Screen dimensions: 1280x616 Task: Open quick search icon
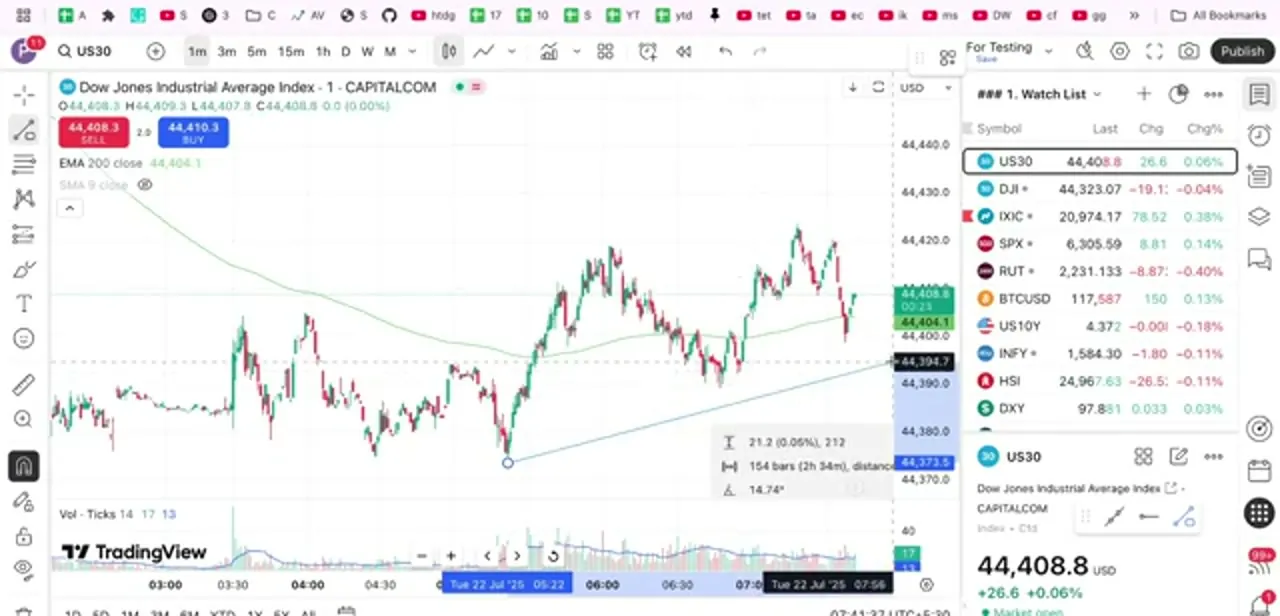pyautogui.click(x=1085, y=51)
